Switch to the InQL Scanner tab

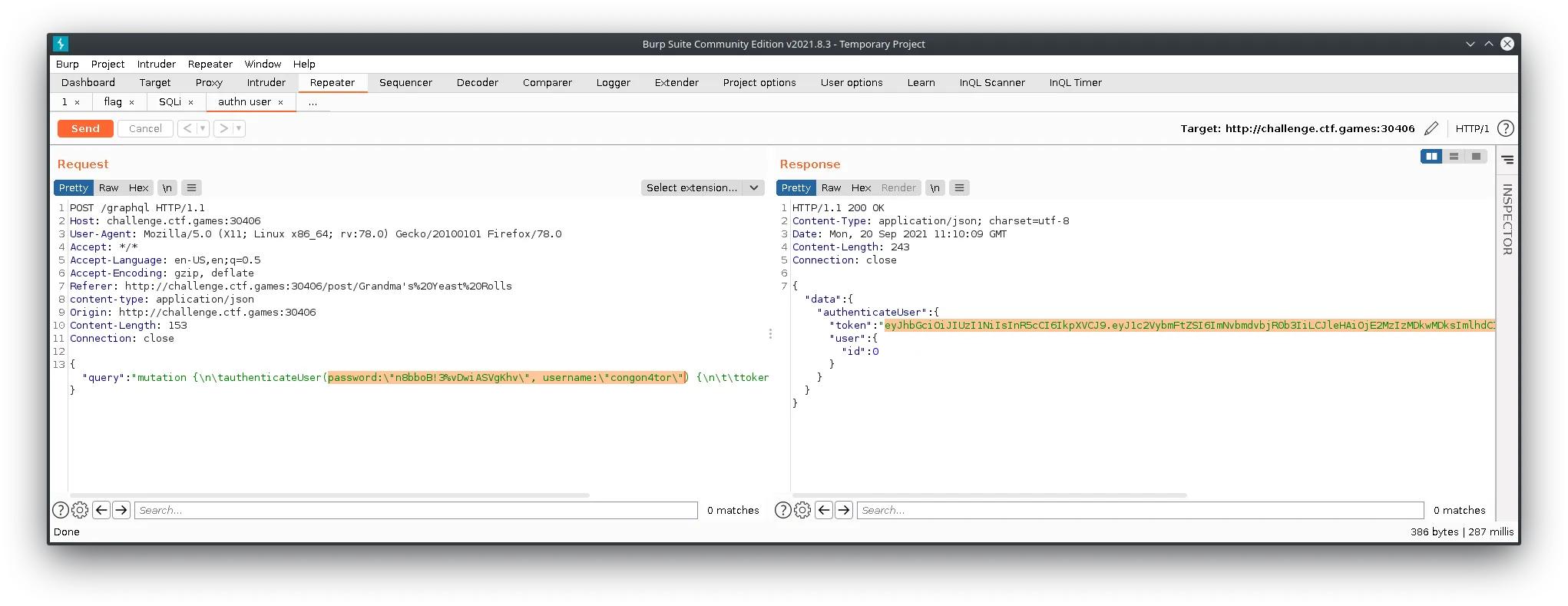click(x=992, y=83)
